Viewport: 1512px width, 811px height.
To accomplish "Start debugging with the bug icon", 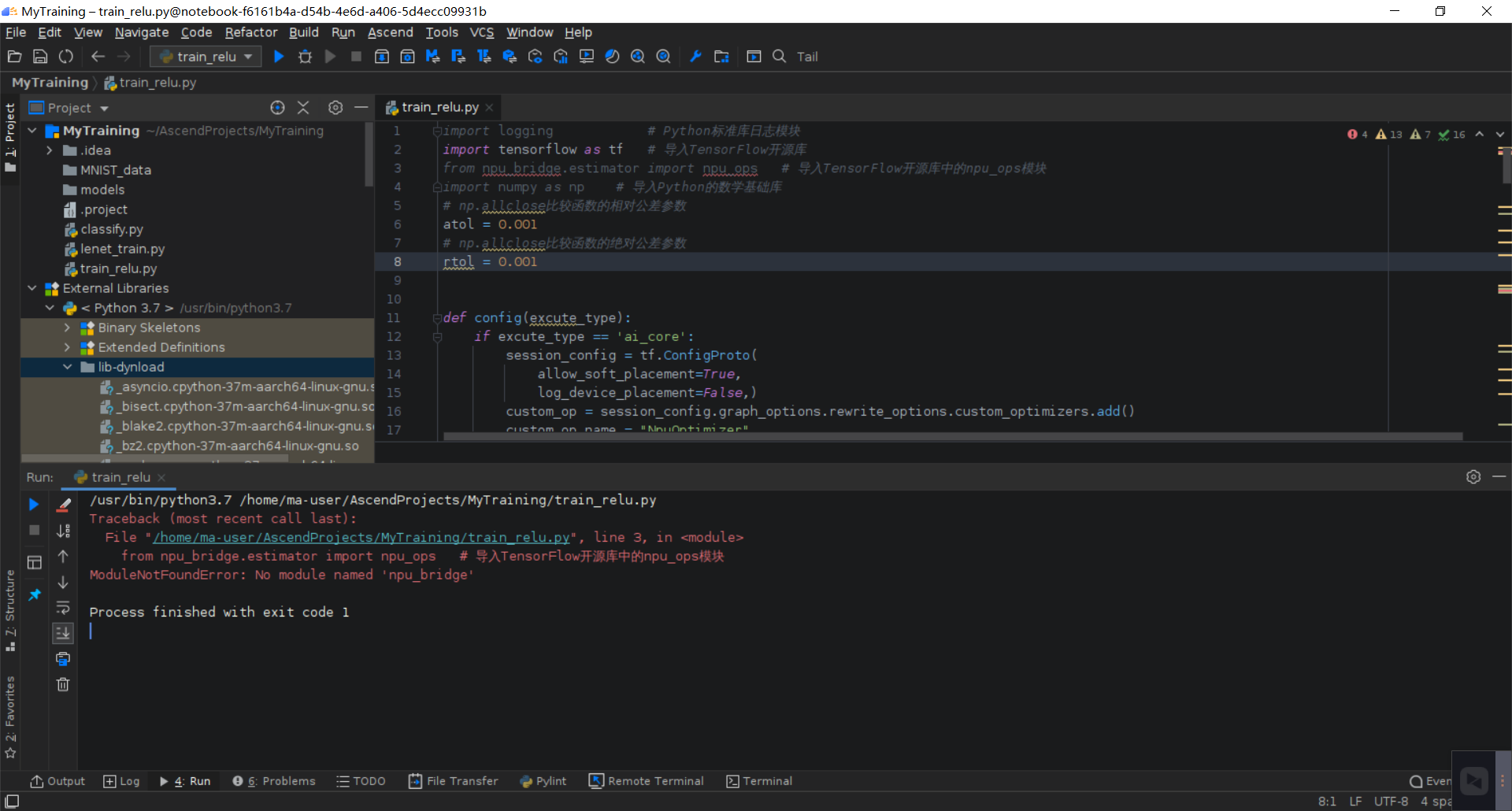I will (305, 57).
